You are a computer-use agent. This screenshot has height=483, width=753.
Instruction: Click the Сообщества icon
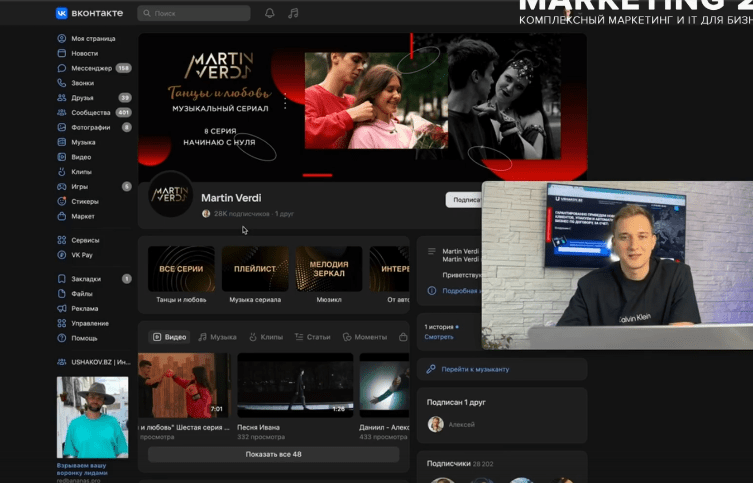61,113
